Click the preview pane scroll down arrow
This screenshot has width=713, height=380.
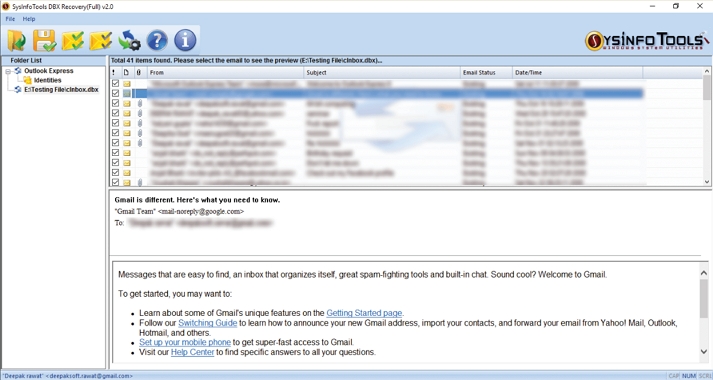[x=704, y=352]
